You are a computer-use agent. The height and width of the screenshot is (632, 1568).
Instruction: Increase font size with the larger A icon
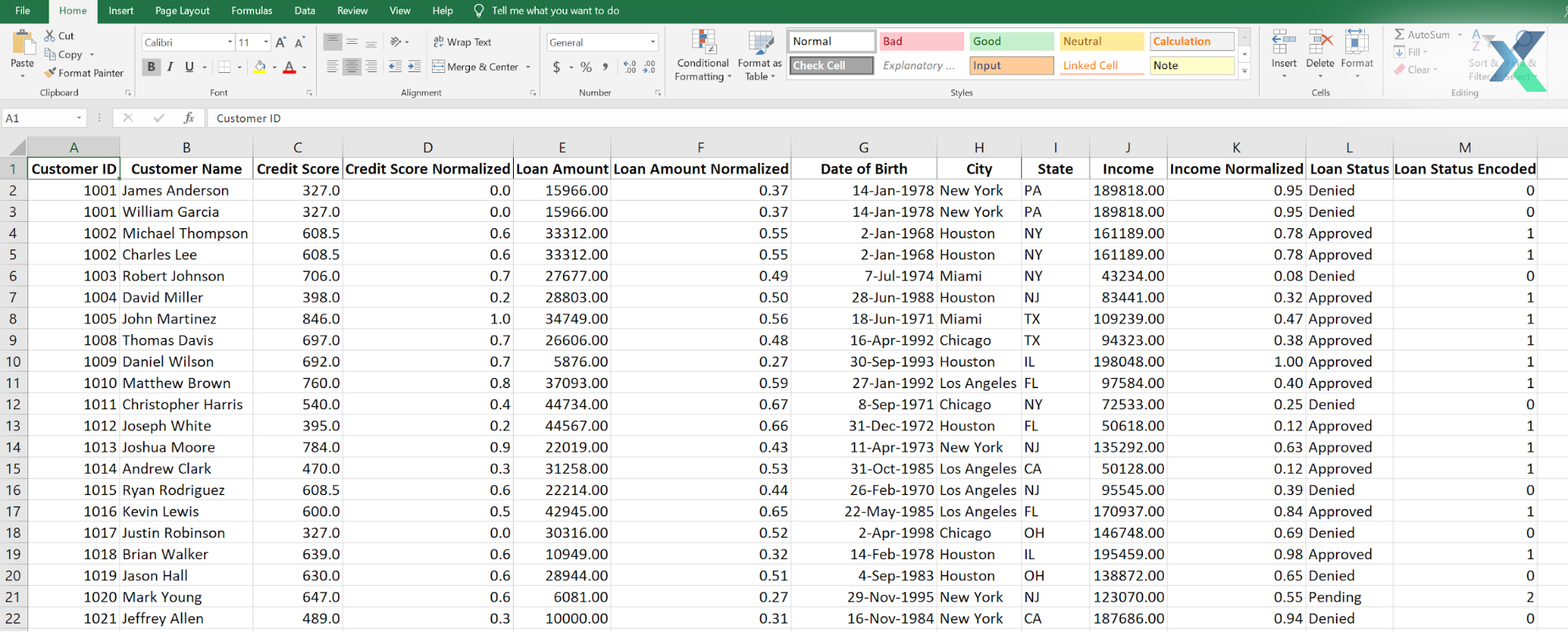[281, 42]
